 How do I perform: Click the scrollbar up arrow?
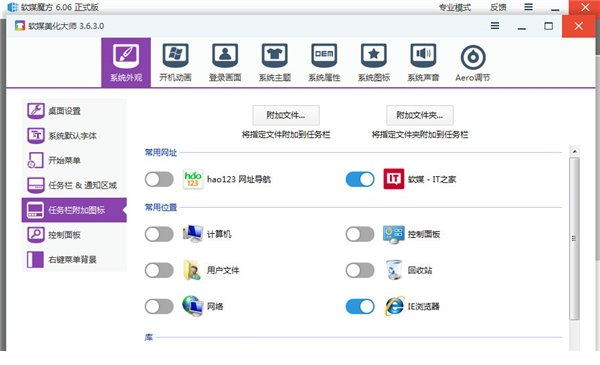click(x=574, y=152)
